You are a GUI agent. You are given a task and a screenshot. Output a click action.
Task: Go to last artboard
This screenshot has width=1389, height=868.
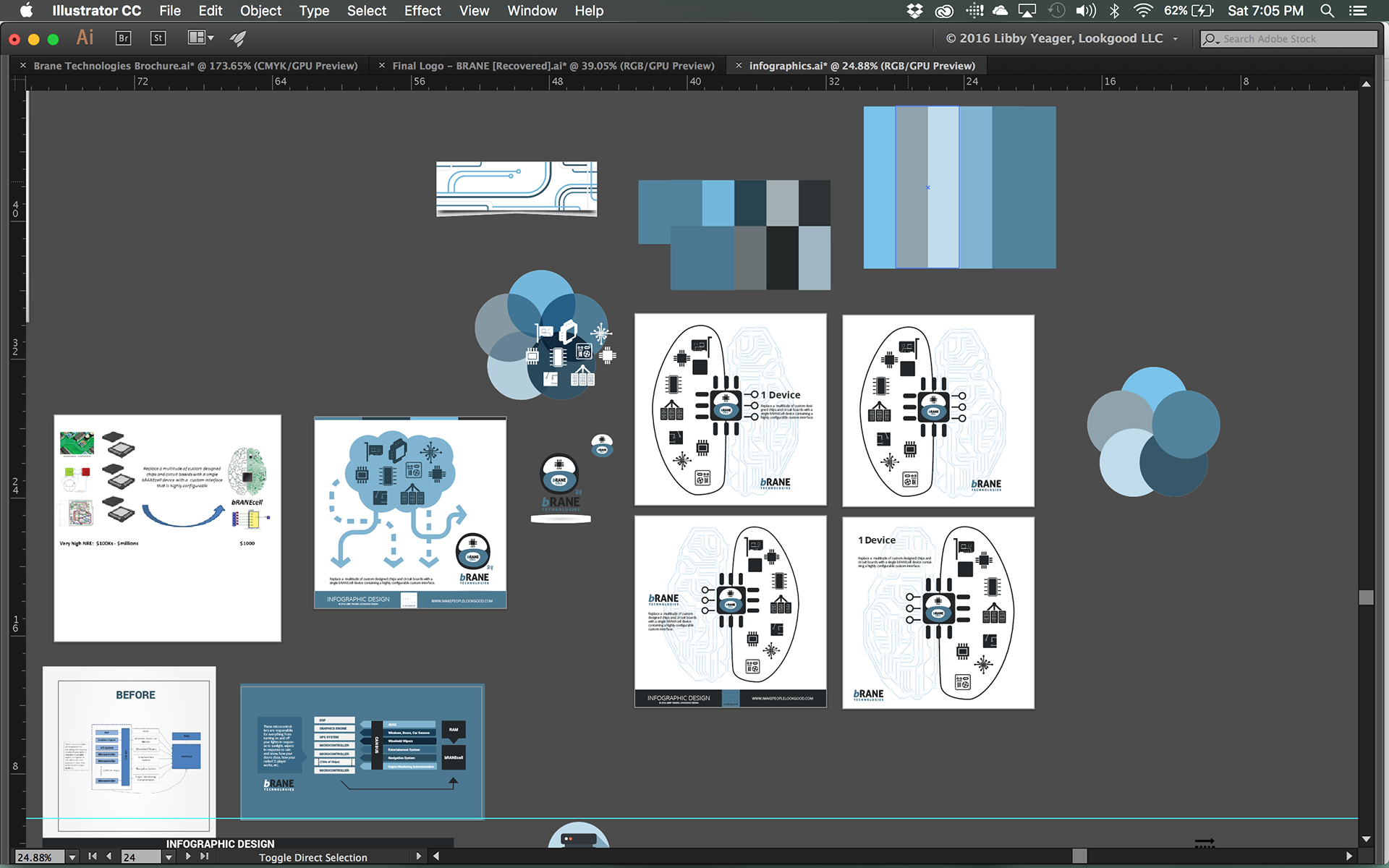click(205, 856)
